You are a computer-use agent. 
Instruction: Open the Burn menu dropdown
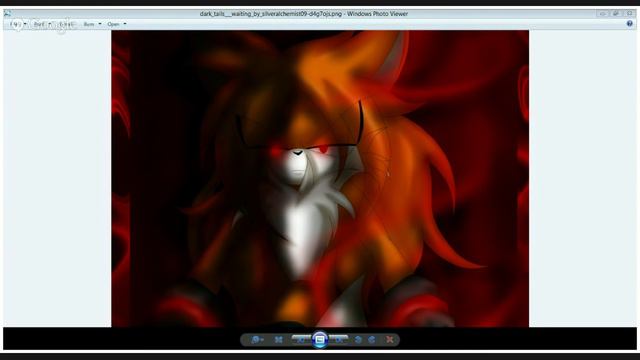[x=92, y=24]
